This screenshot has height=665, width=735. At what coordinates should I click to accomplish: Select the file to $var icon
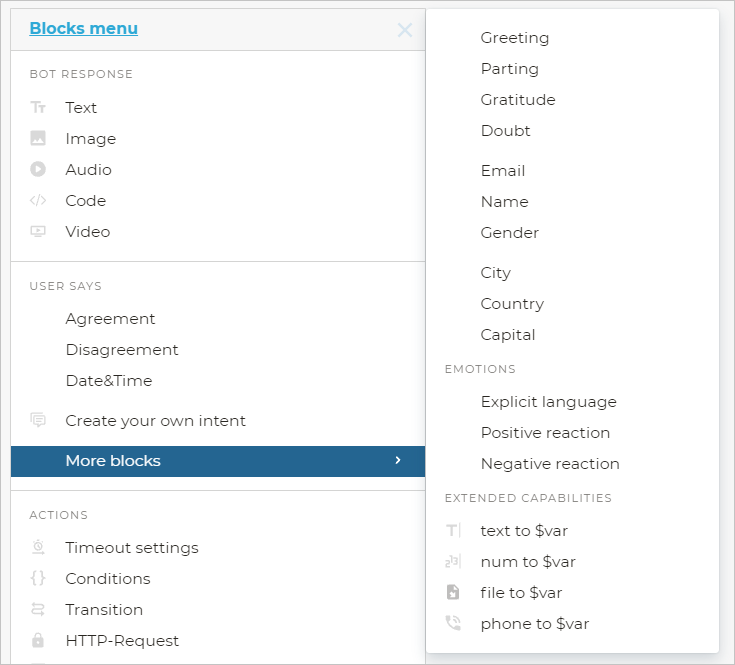click(453, 593)
